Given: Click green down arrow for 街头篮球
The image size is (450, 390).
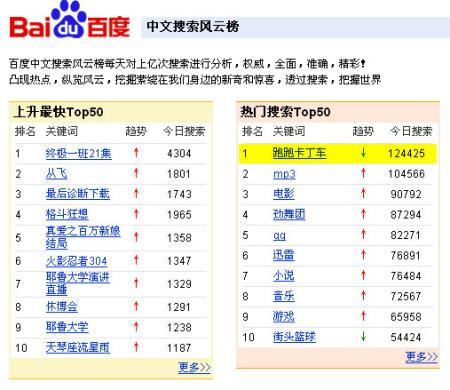Looking at the screenshot, I should point(363,337).
